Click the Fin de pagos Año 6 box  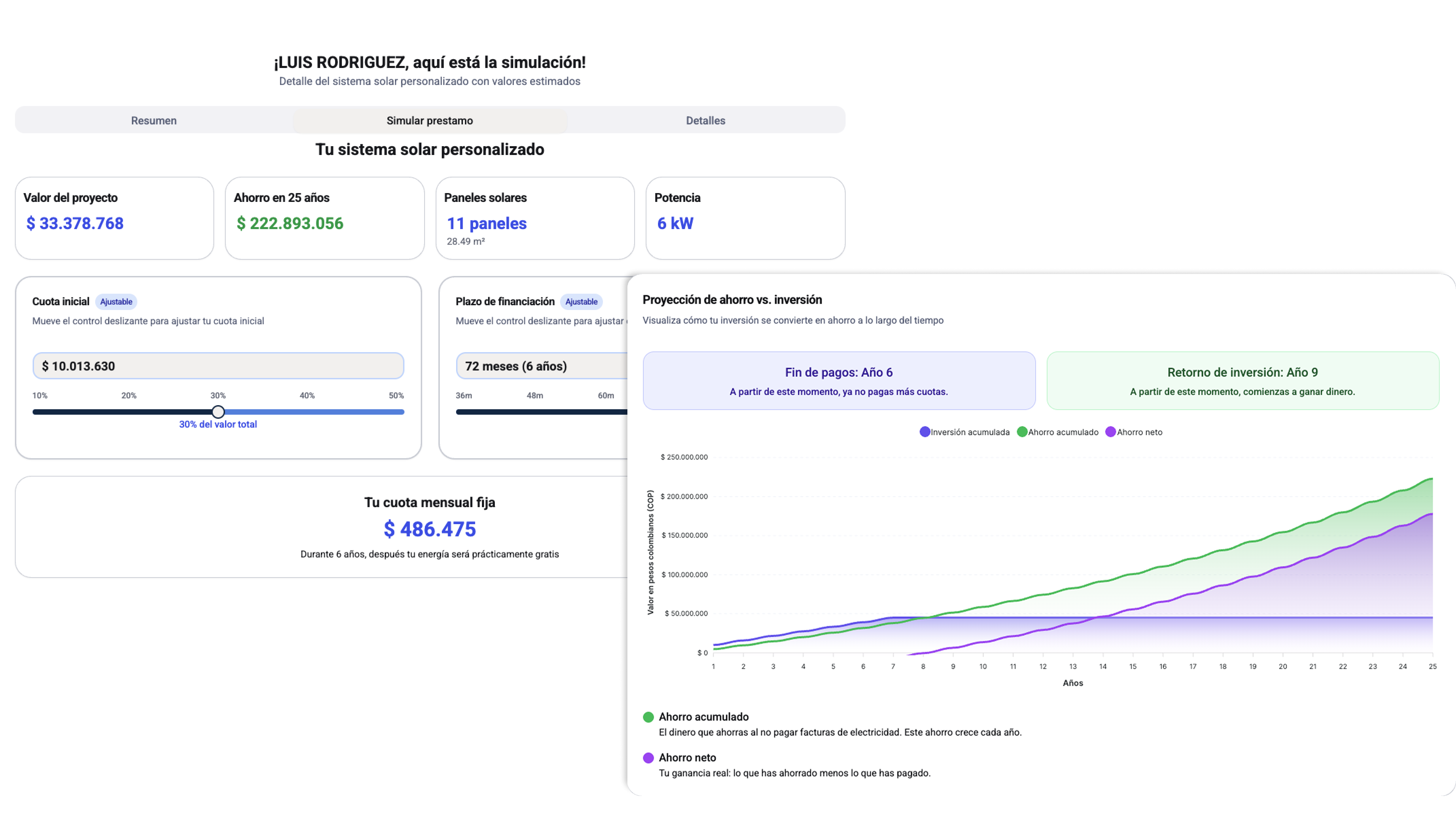point(838,380)
